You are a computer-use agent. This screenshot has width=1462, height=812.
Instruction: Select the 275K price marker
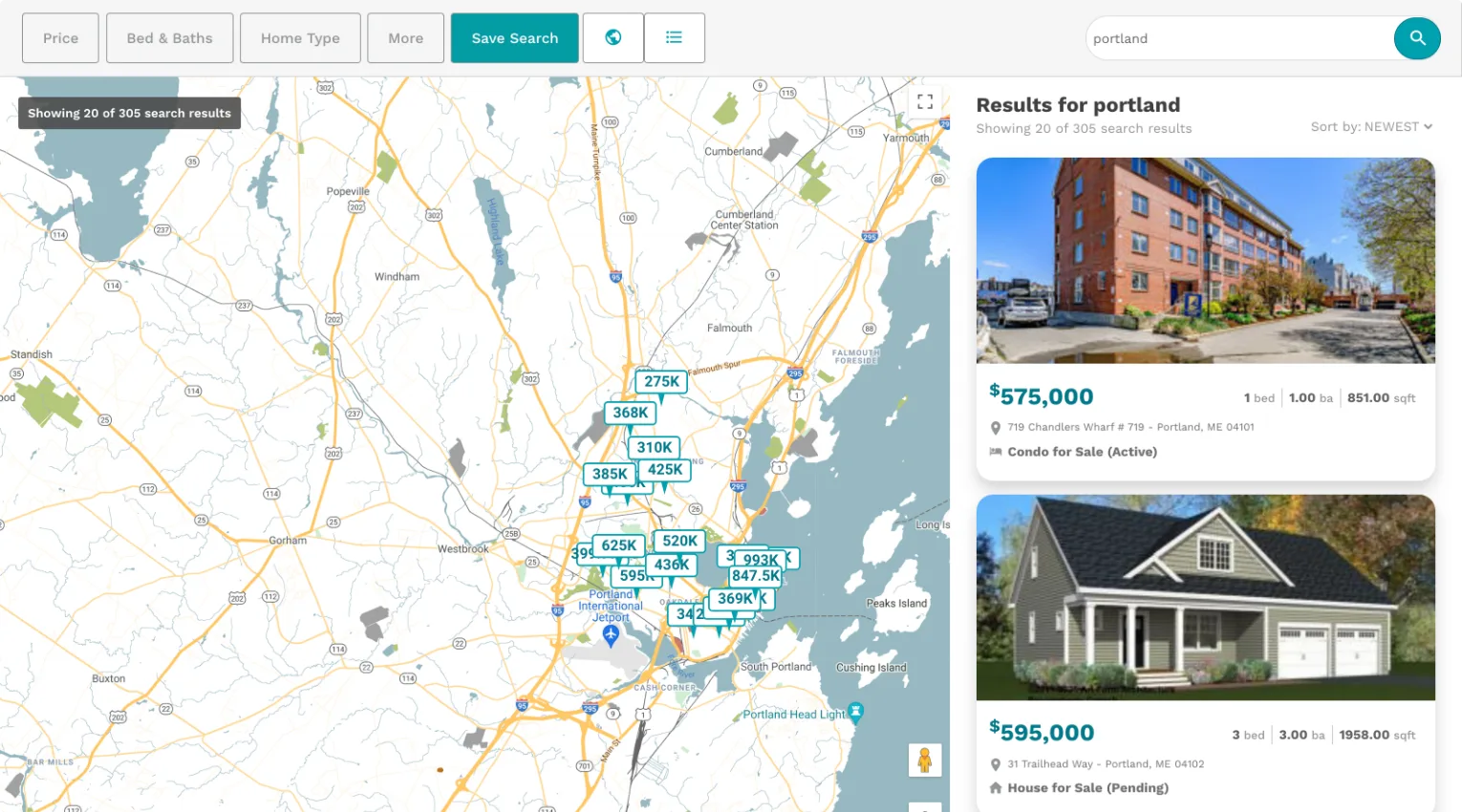[661, 382]
